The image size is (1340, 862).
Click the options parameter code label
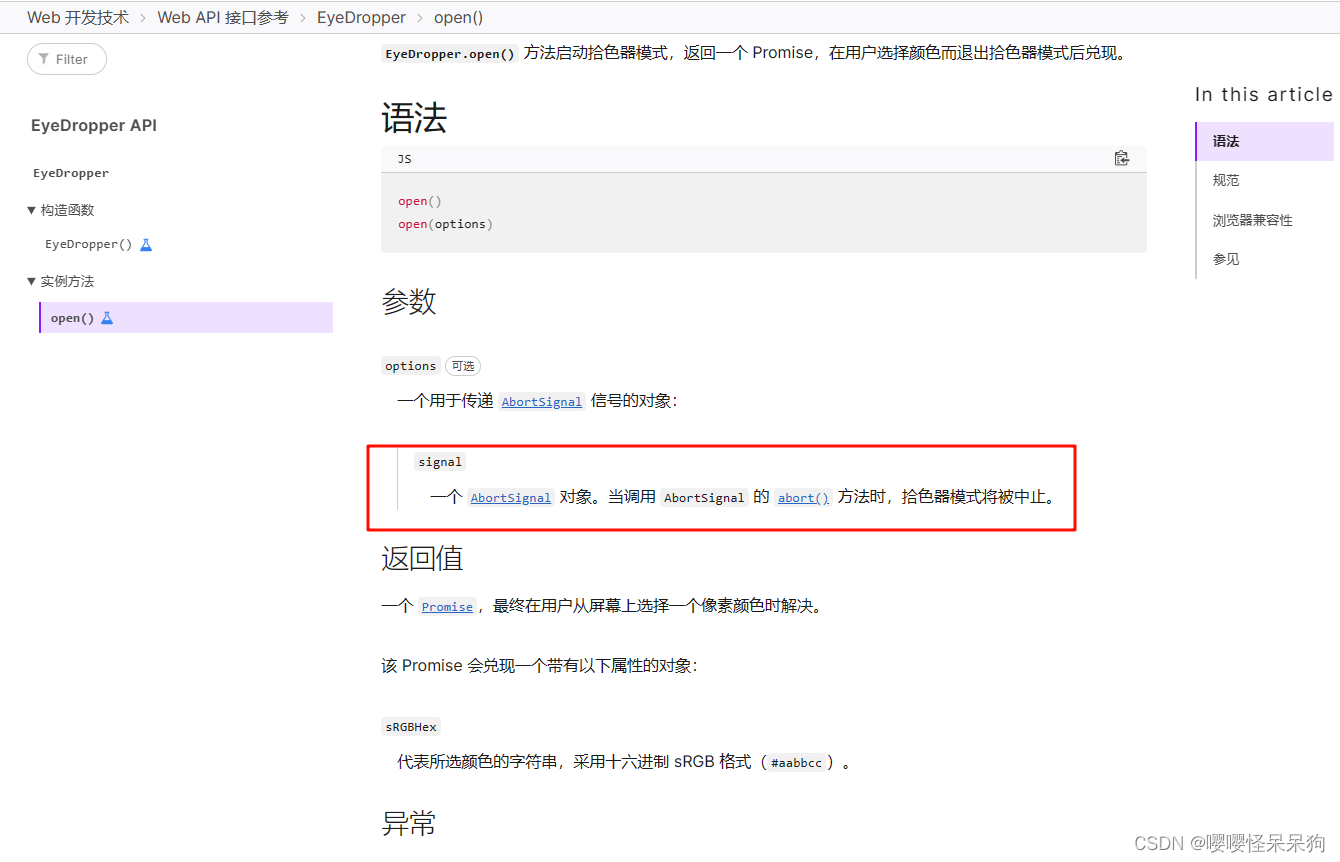pyautogui.click(x=411, y=366)
